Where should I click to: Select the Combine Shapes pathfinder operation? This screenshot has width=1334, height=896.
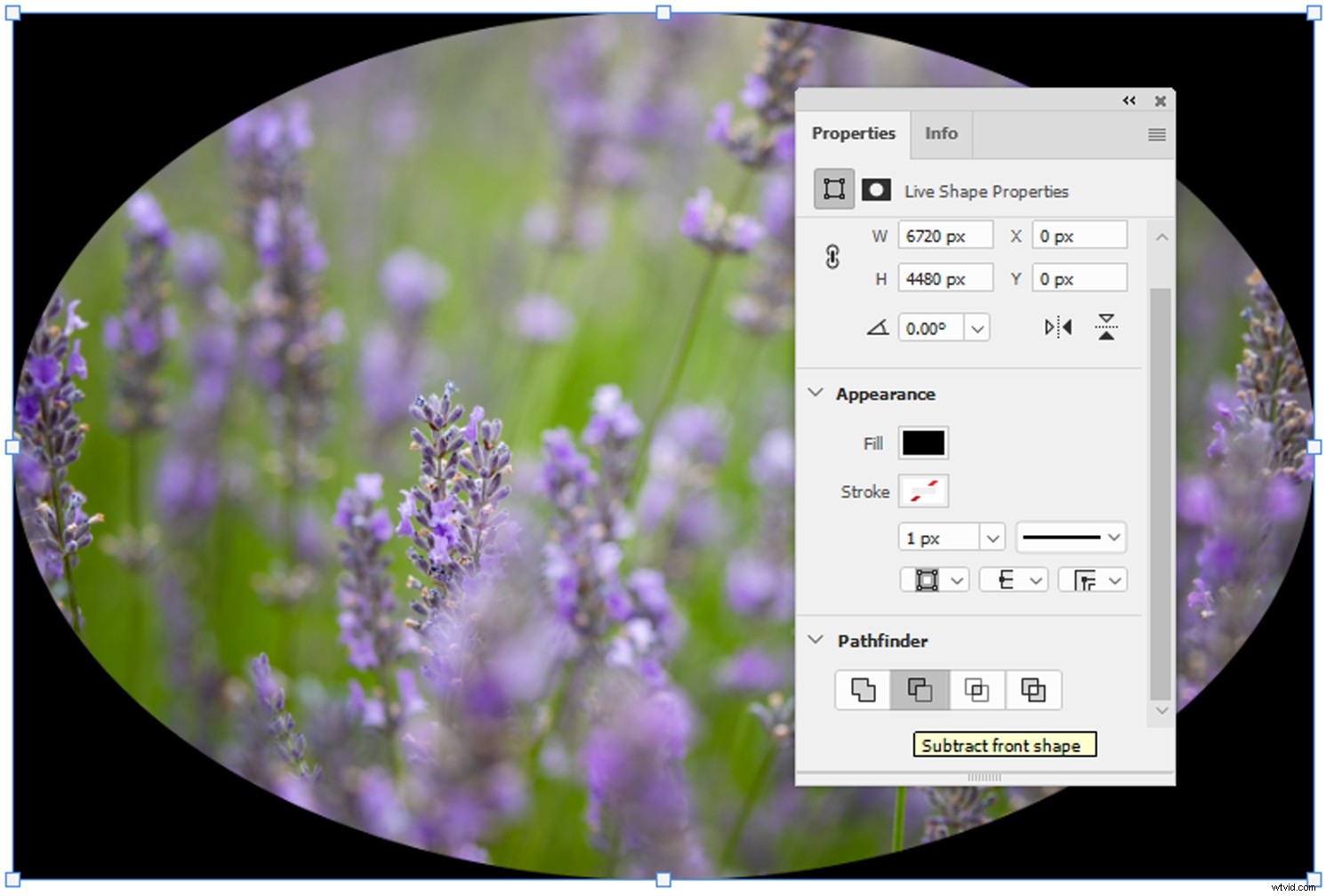coord(861,690)
